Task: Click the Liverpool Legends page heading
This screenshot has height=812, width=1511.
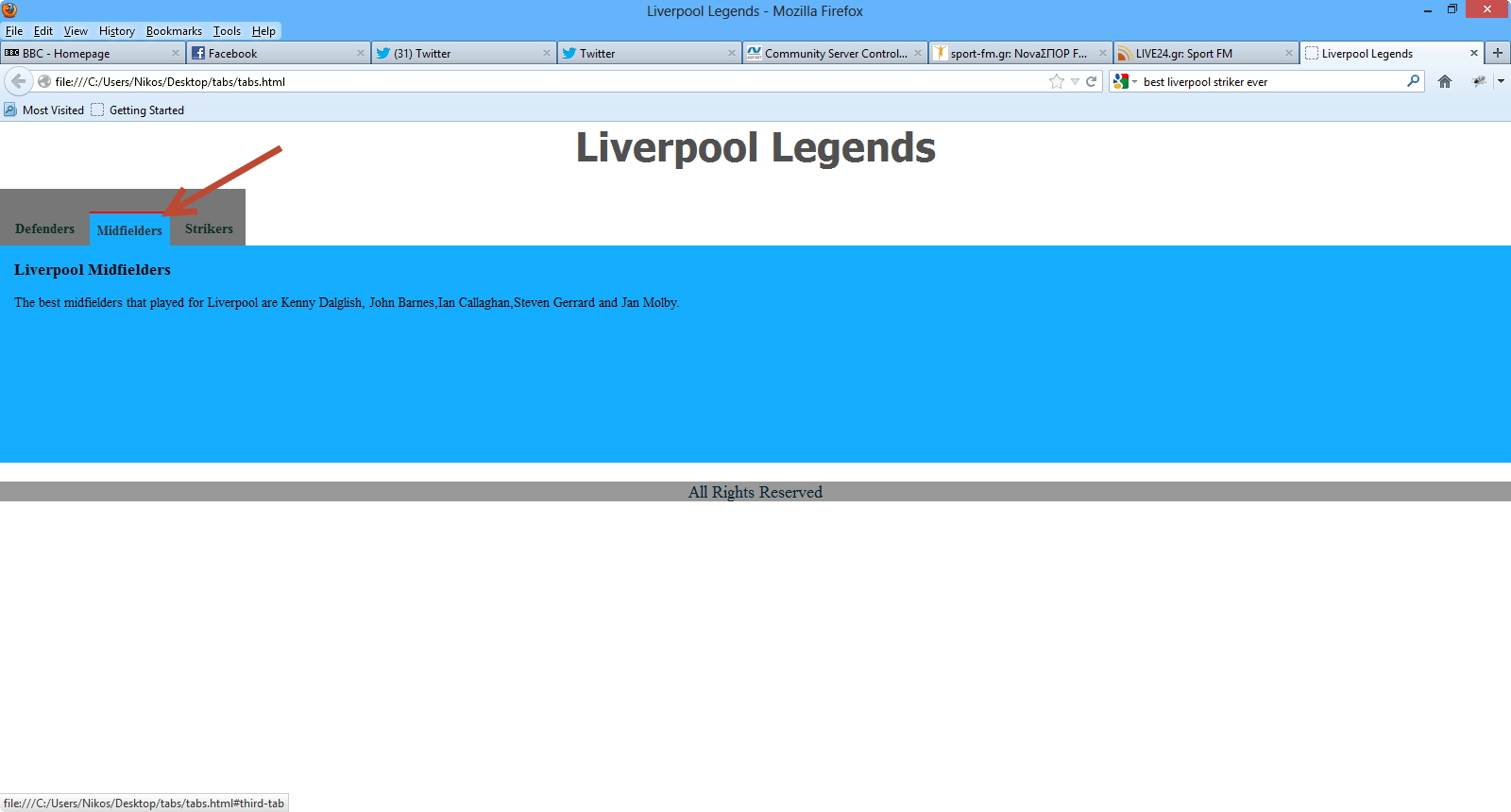Action: pyautogui.click(x=755, y=148)
